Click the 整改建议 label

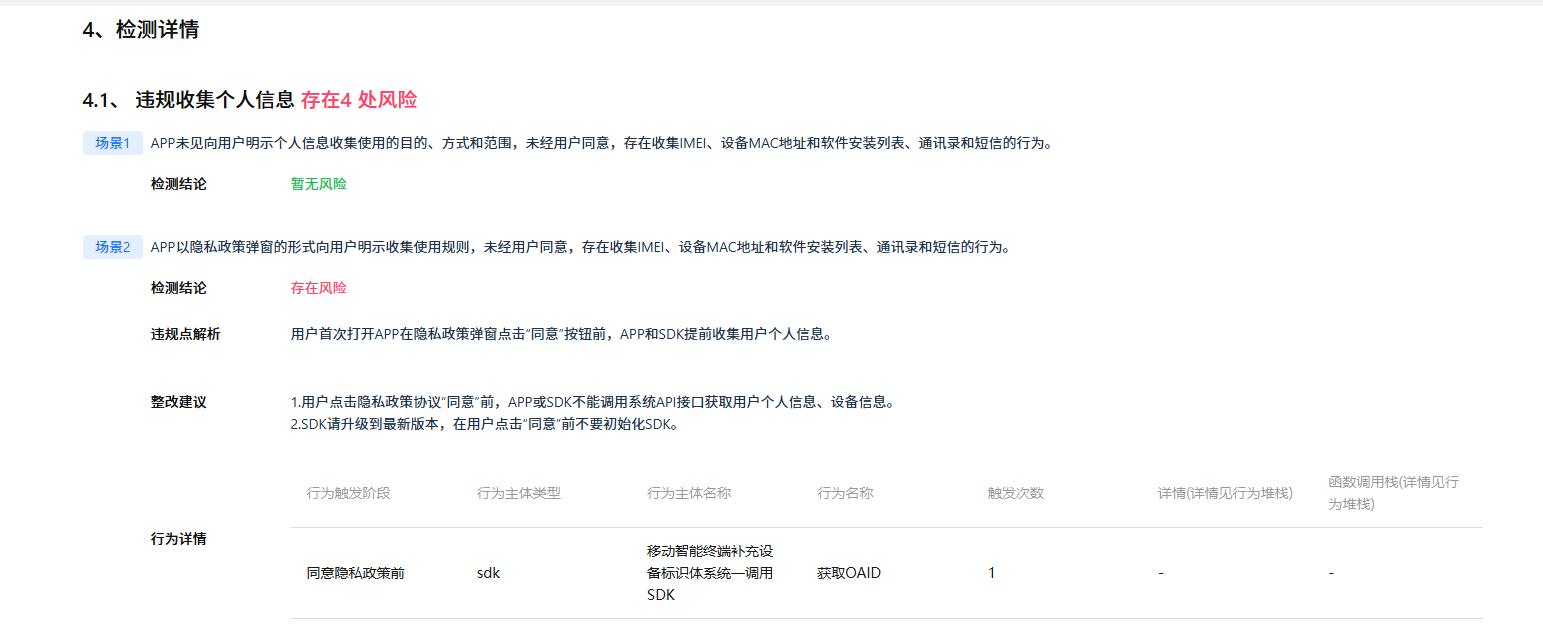(x=178, y=402)
